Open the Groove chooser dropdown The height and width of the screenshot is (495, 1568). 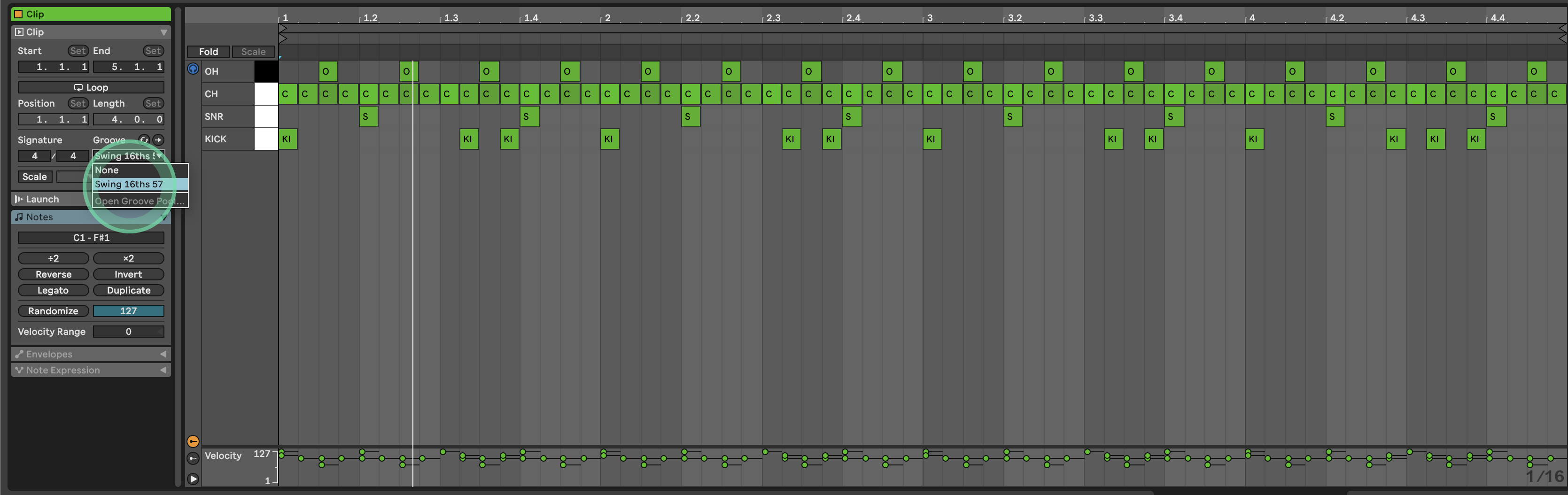point(128,156)
